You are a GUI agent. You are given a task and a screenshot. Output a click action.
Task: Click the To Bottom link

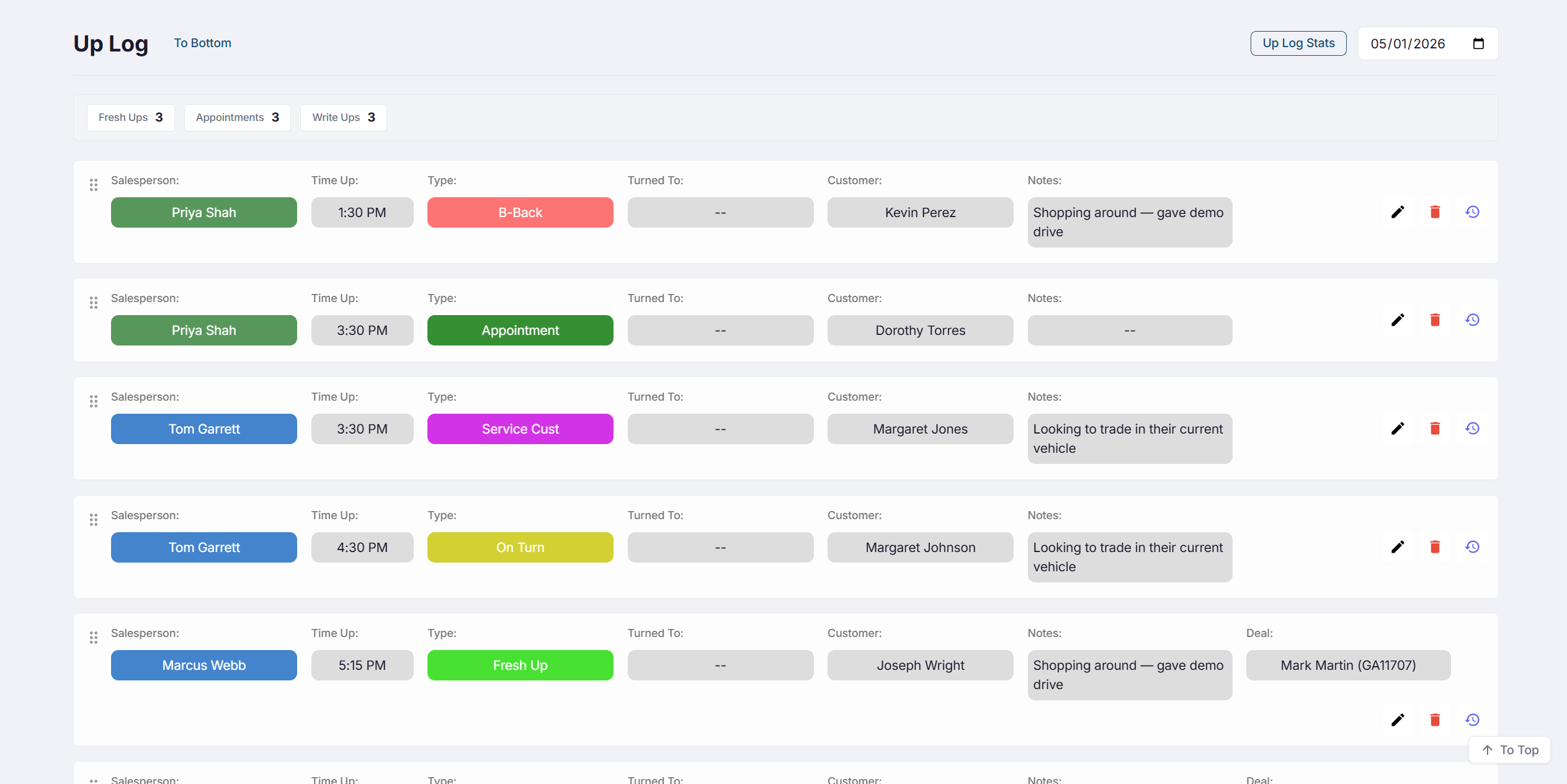(202, 43)
